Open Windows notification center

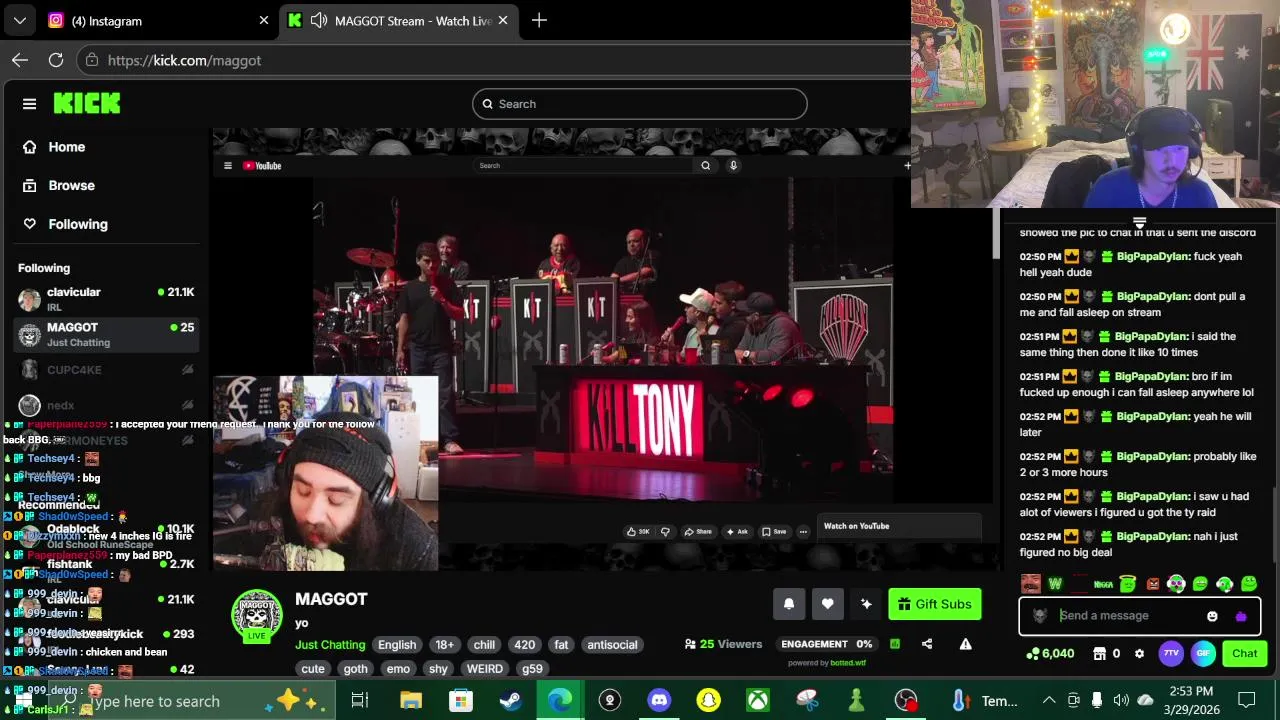pyautogui.click(x=1246, y=700)
